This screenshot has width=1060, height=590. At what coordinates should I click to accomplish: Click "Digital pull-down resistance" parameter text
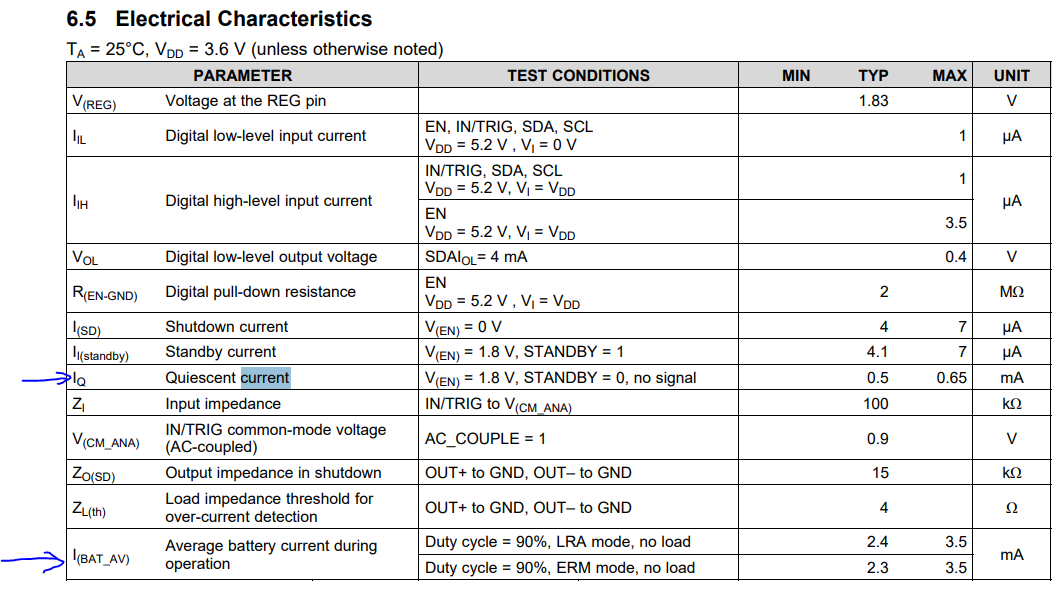coord(260,292)
